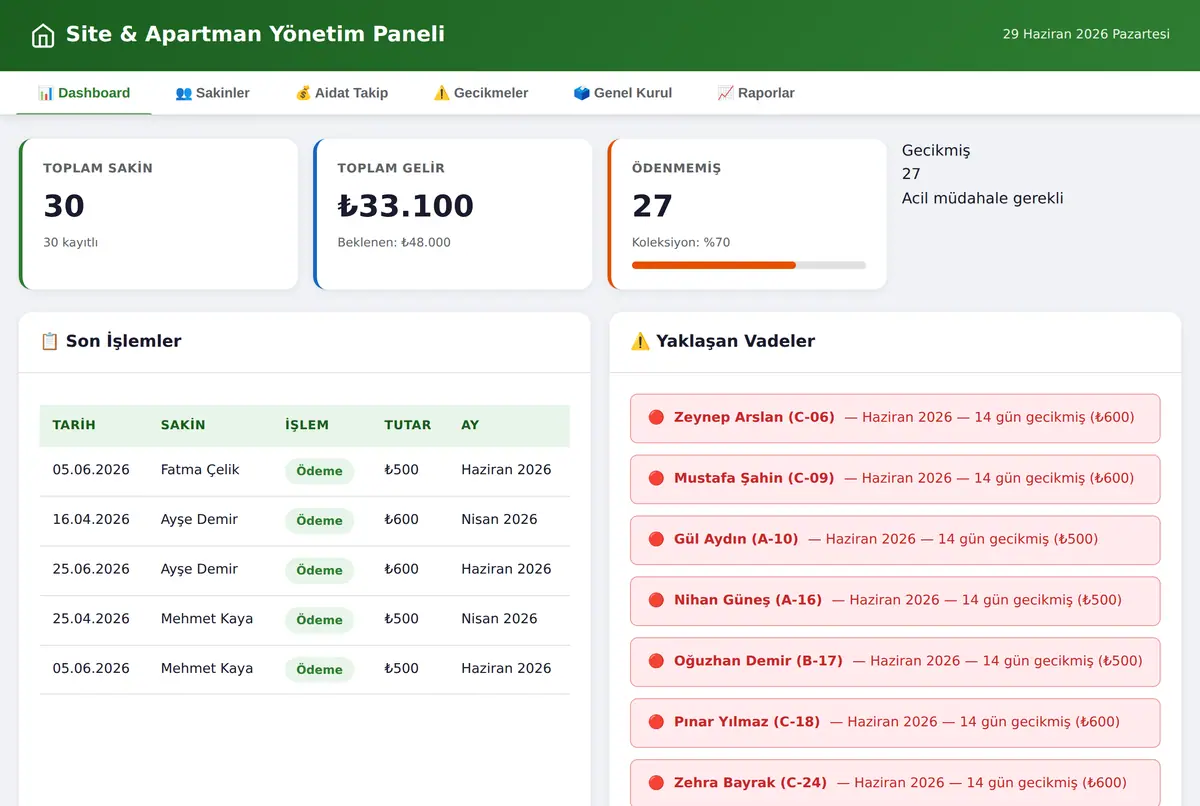Open Nihan Güneş (A-16) overdue entry
Screen dimensions: 1200x806
895,600
